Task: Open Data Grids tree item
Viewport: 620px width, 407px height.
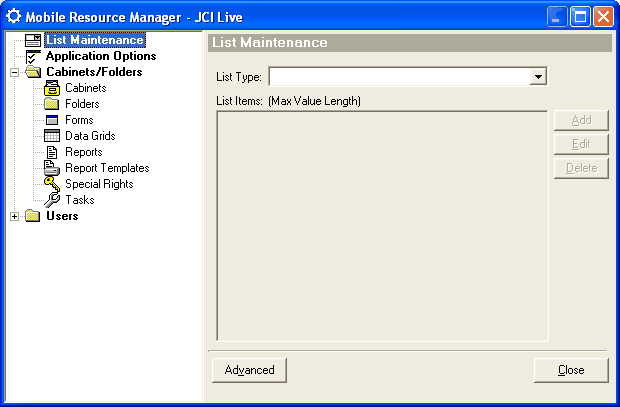Action: click(90, 136)
